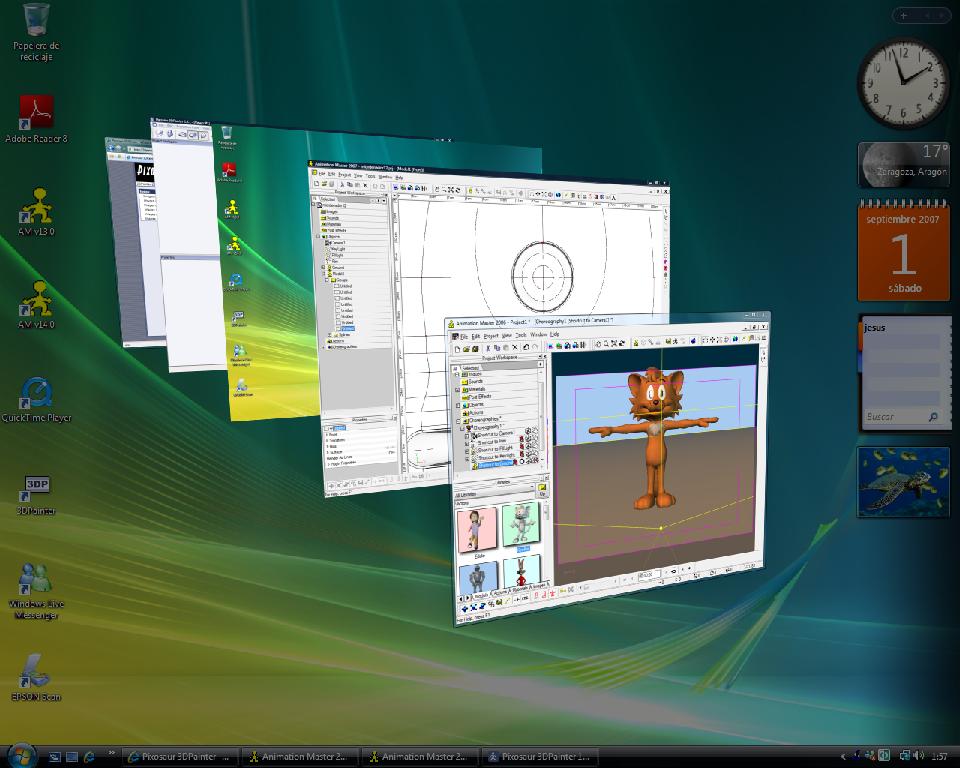Image resolution: width=960 pixels, height=768 pixels.
Task: Click Undo arrow icon in Animation Master 2006 toolbar
Action: tap(526, 347)
